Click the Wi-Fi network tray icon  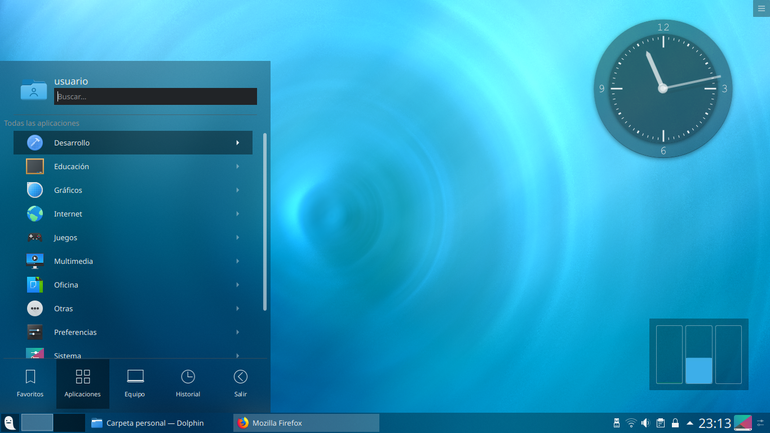coord(631,423)
